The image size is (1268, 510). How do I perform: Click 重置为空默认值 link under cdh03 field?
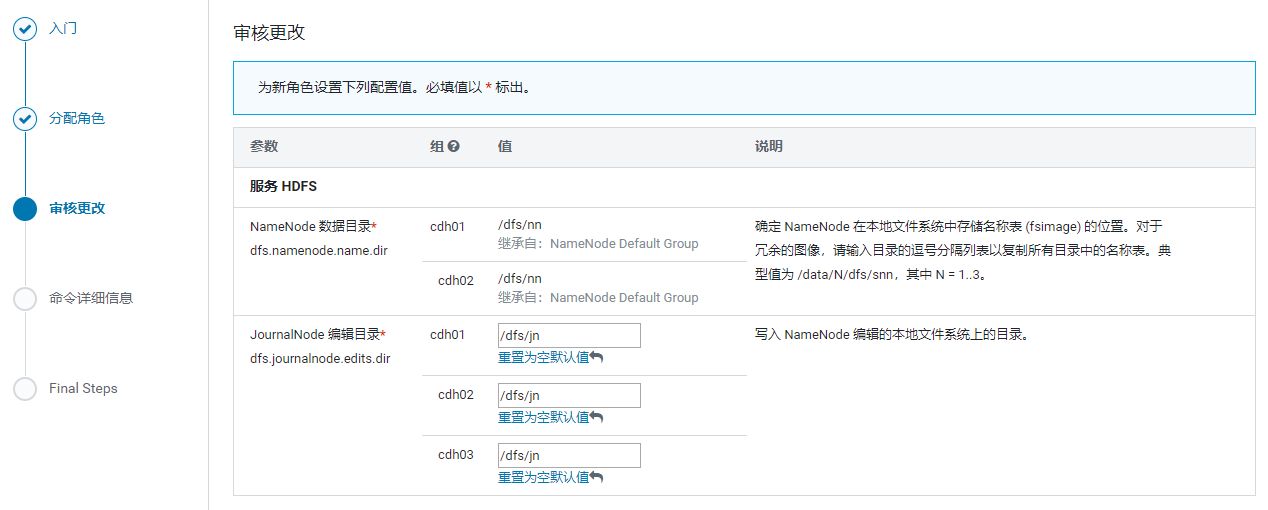point(543,477)
